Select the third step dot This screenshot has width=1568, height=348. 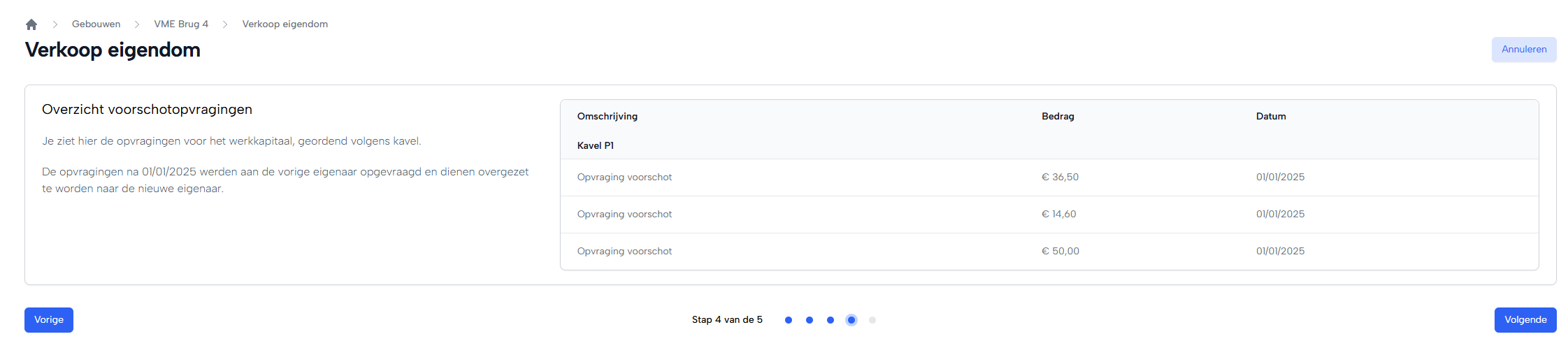pos(830,320)
